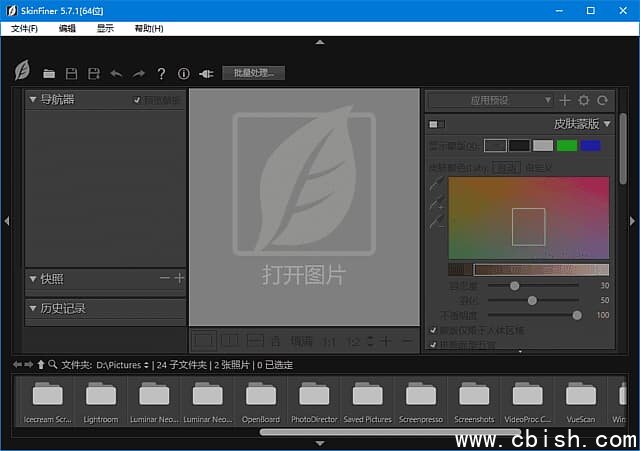Image resolution: width=640 pixels, height=451 pixels.
Task: Open the Lightroom folder thumbnail
Action: click(100, 402)
